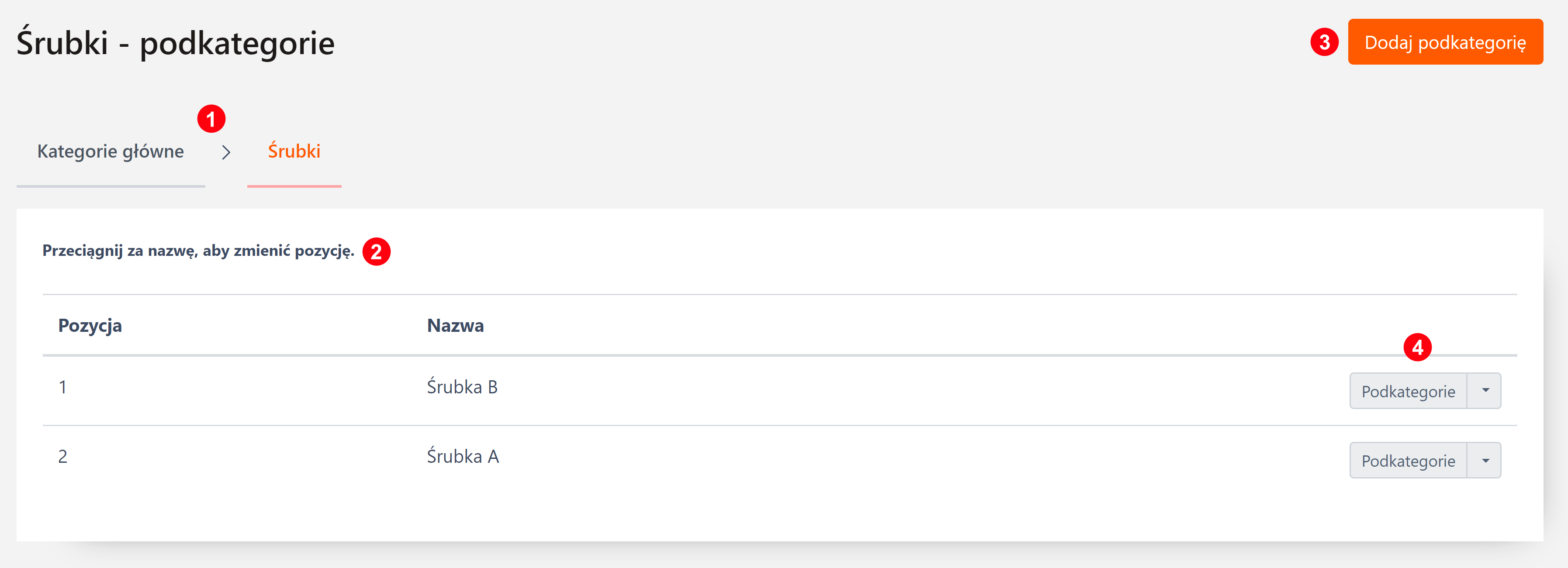Click position number 1 in the table
This screenshot has height=568, width=1568.
tap(63, 387)
